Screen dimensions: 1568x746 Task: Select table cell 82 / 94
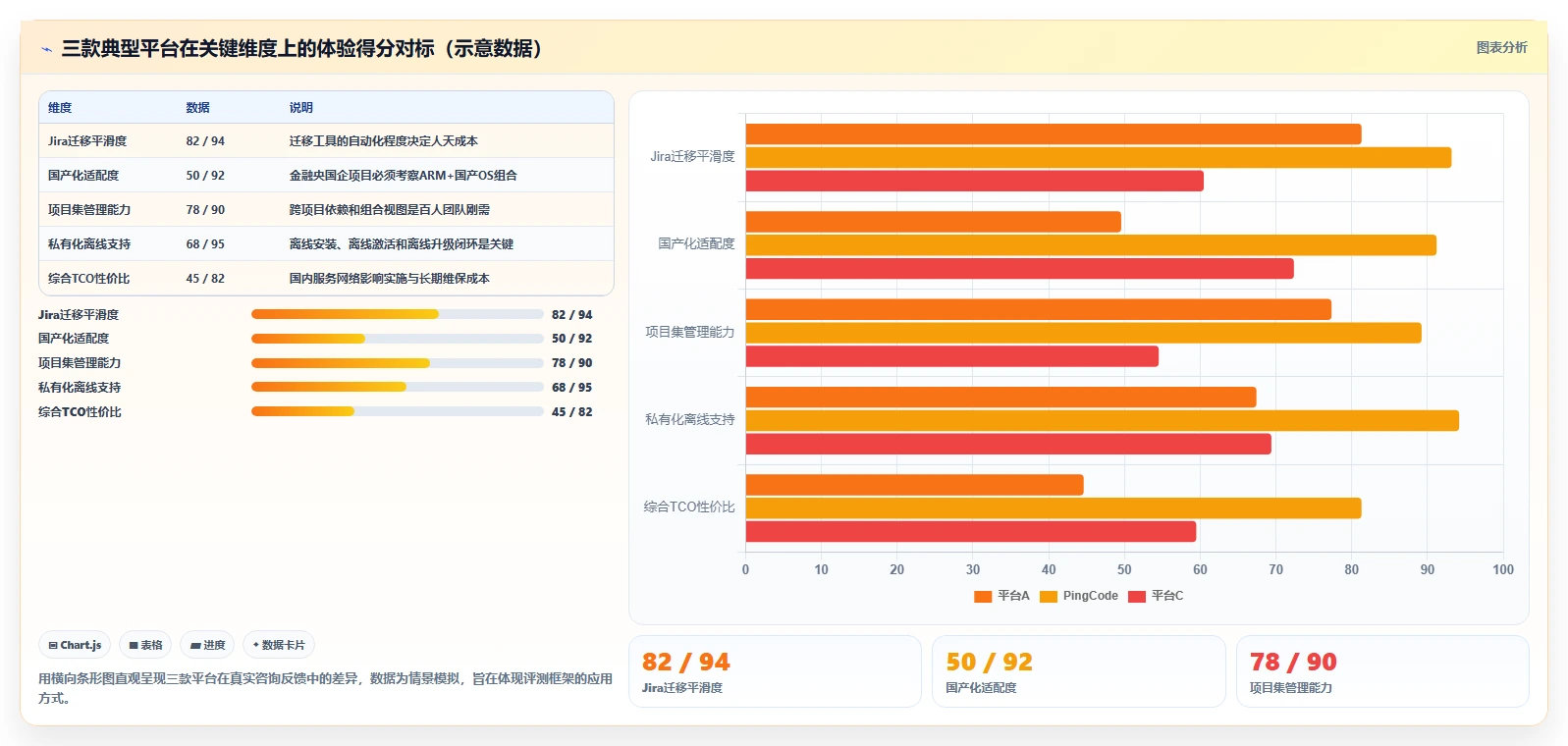pyautogui.click(x=205, y=141)
